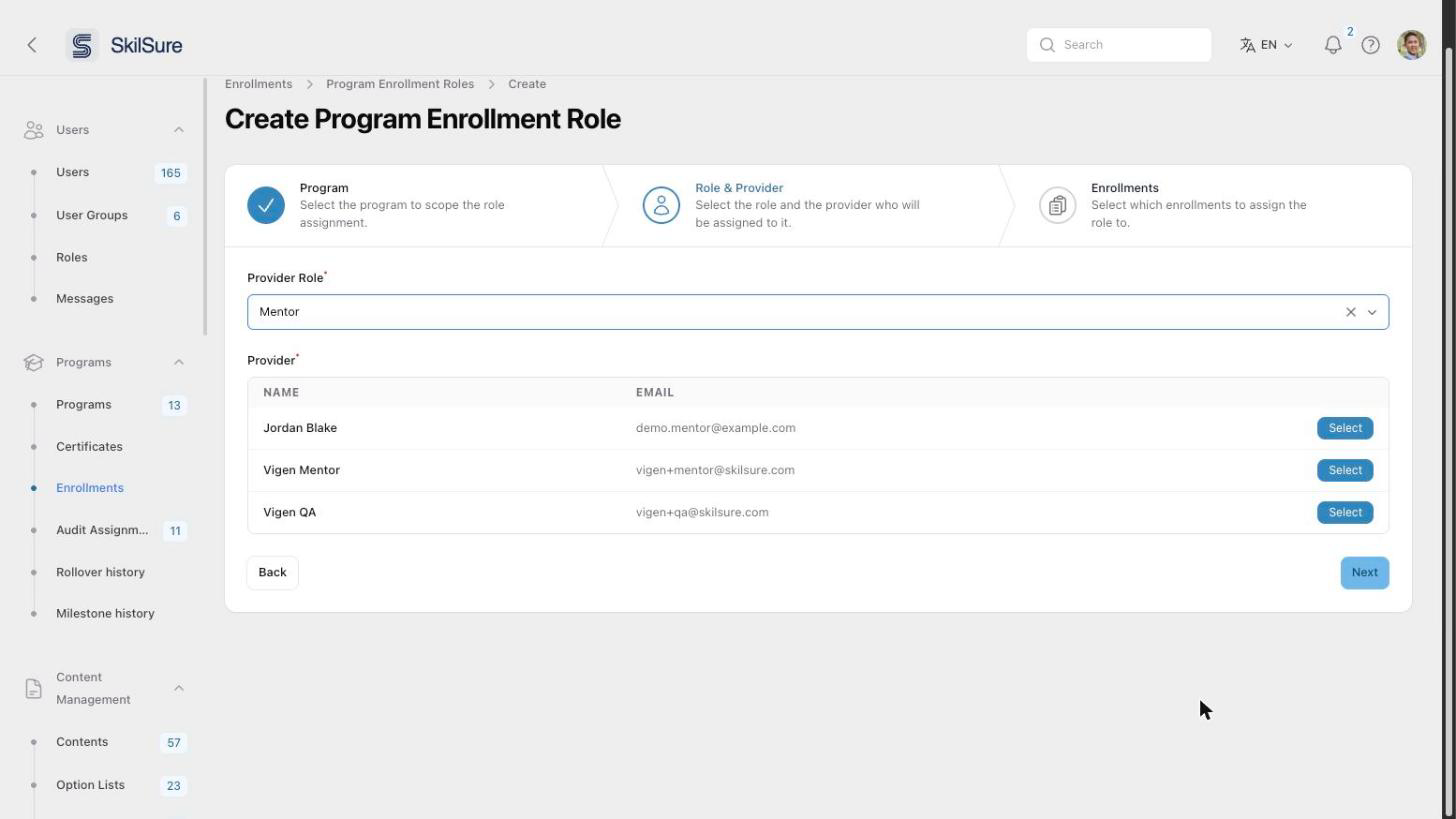Image resolution: width=1456 pixels, height=819 pixels.
Task: Collapse the Programs sidebar section
Action: click(x=179, y=362)
